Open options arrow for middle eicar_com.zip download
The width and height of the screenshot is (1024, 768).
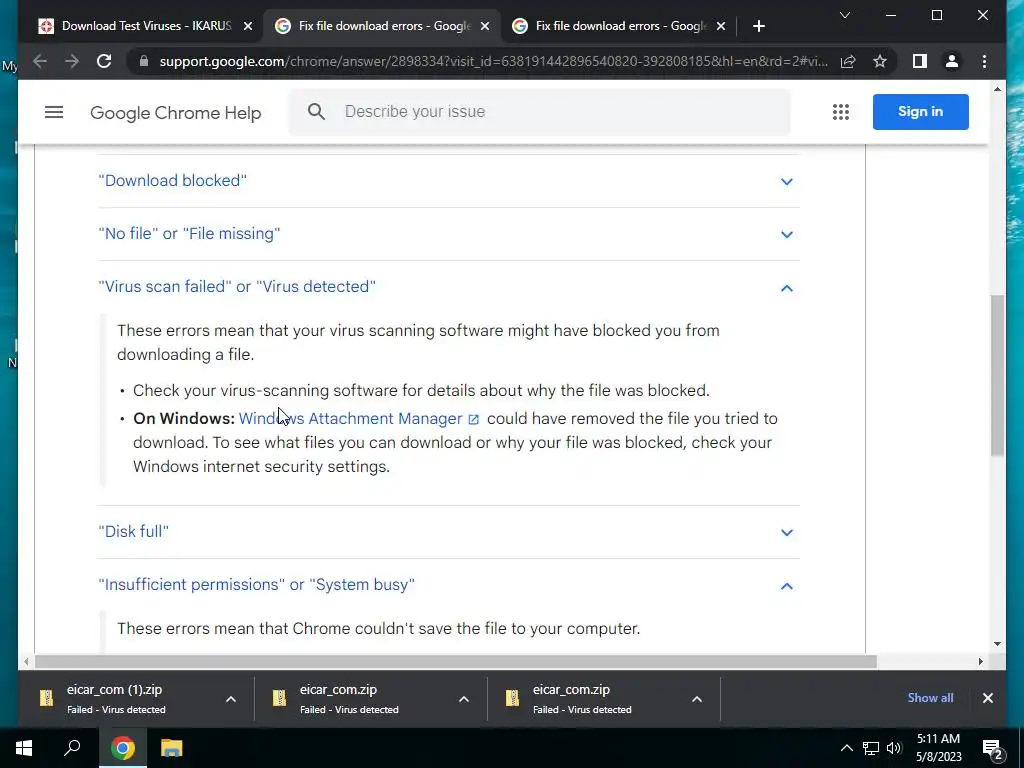click(x=464, y=699)
